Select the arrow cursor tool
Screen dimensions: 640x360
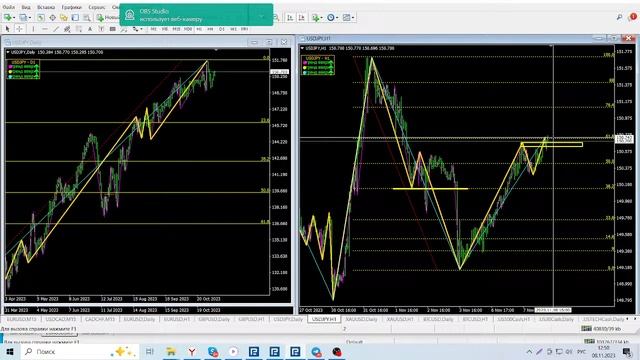pyautogui.click(x=7, y=29)
